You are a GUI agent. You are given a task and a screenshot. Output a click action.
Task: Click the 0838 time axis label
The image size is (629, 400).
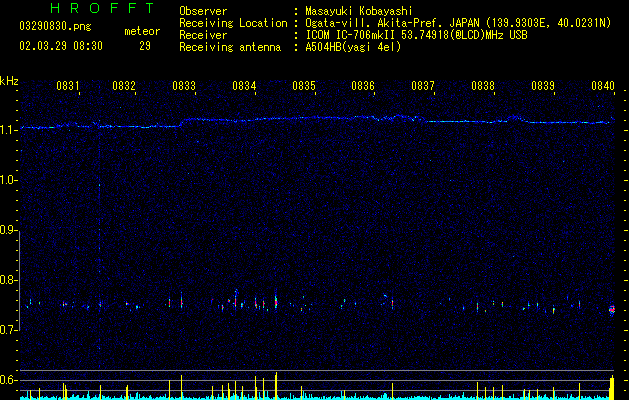[483, 85]
